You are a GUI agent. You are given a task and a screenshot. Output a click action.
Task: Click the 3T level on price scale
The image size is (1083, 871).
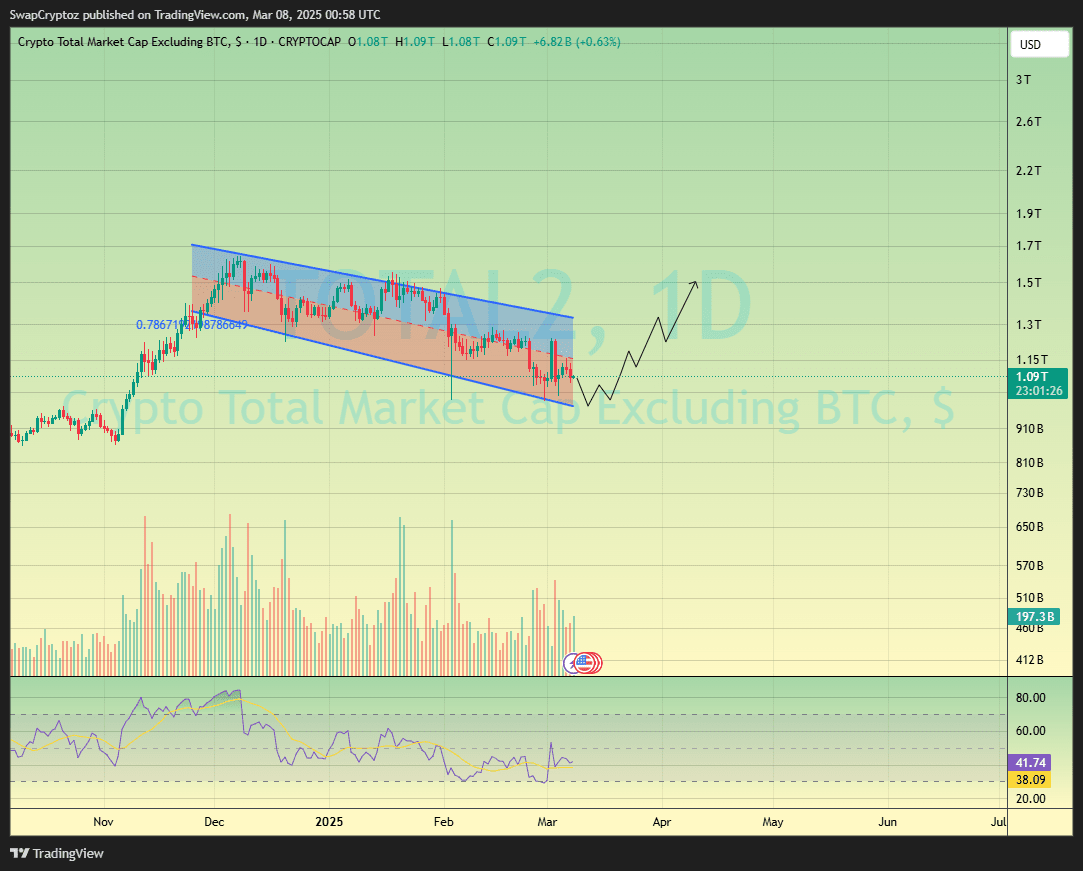(x=1023, y=80)
